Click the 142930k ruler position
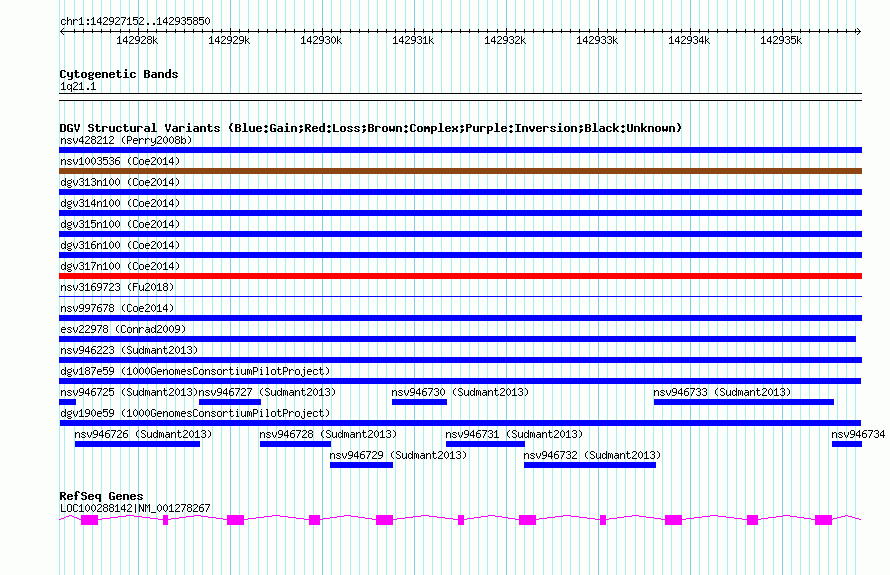This screenshot has width=890, height=575. 321,40
